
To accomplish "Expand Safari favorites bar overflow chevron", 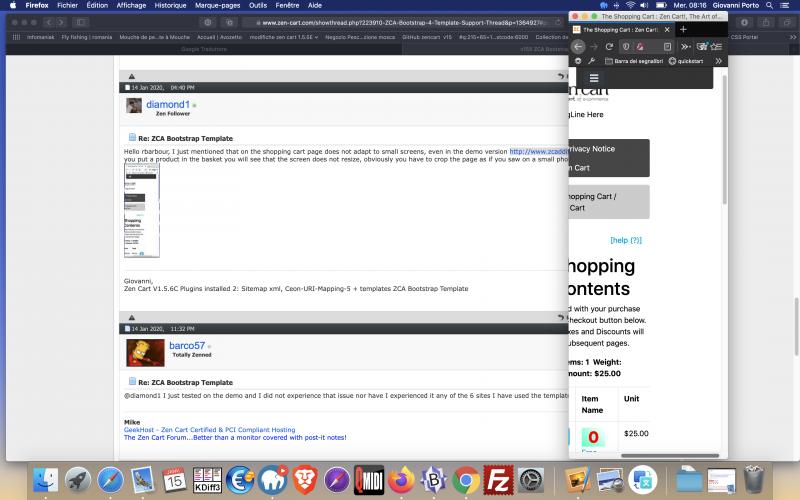I will click(x=792, y=37).
